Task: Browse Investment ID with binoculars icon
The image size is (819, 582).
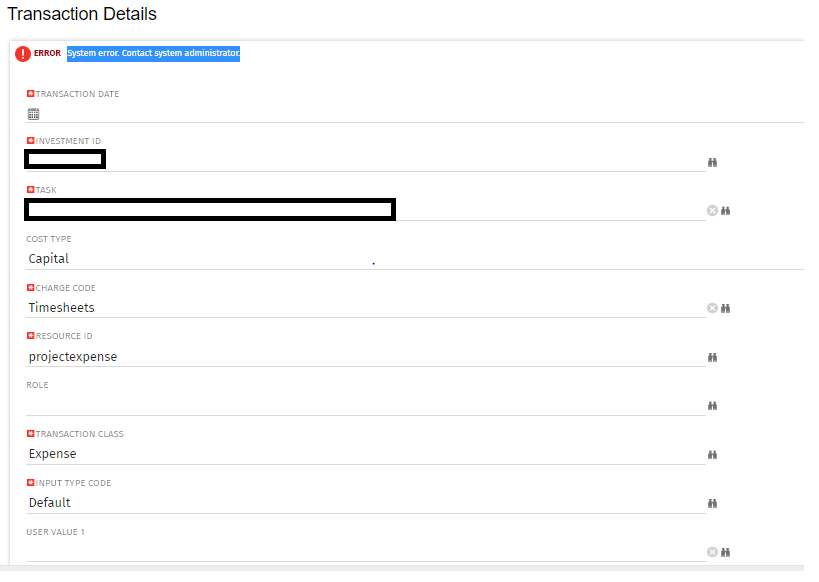Action: 713,162
